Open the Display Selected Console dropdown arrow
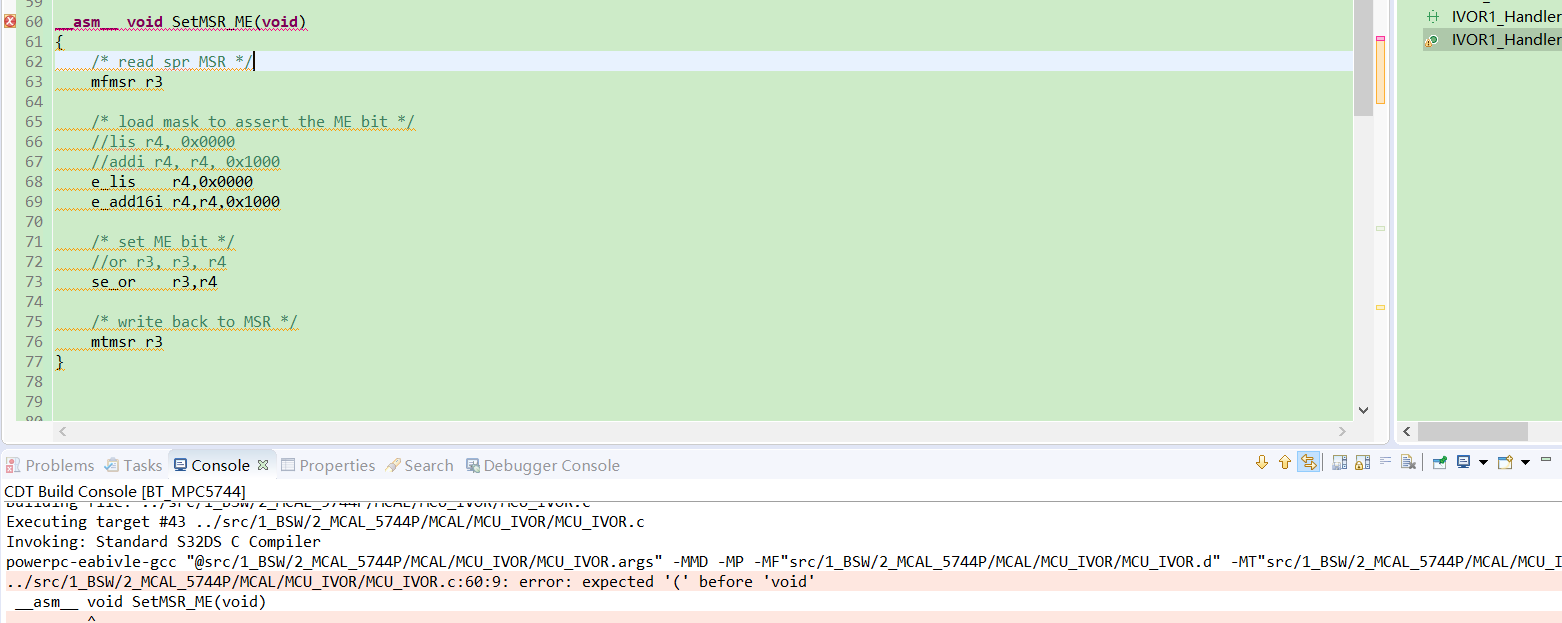 coord(1483,462)
